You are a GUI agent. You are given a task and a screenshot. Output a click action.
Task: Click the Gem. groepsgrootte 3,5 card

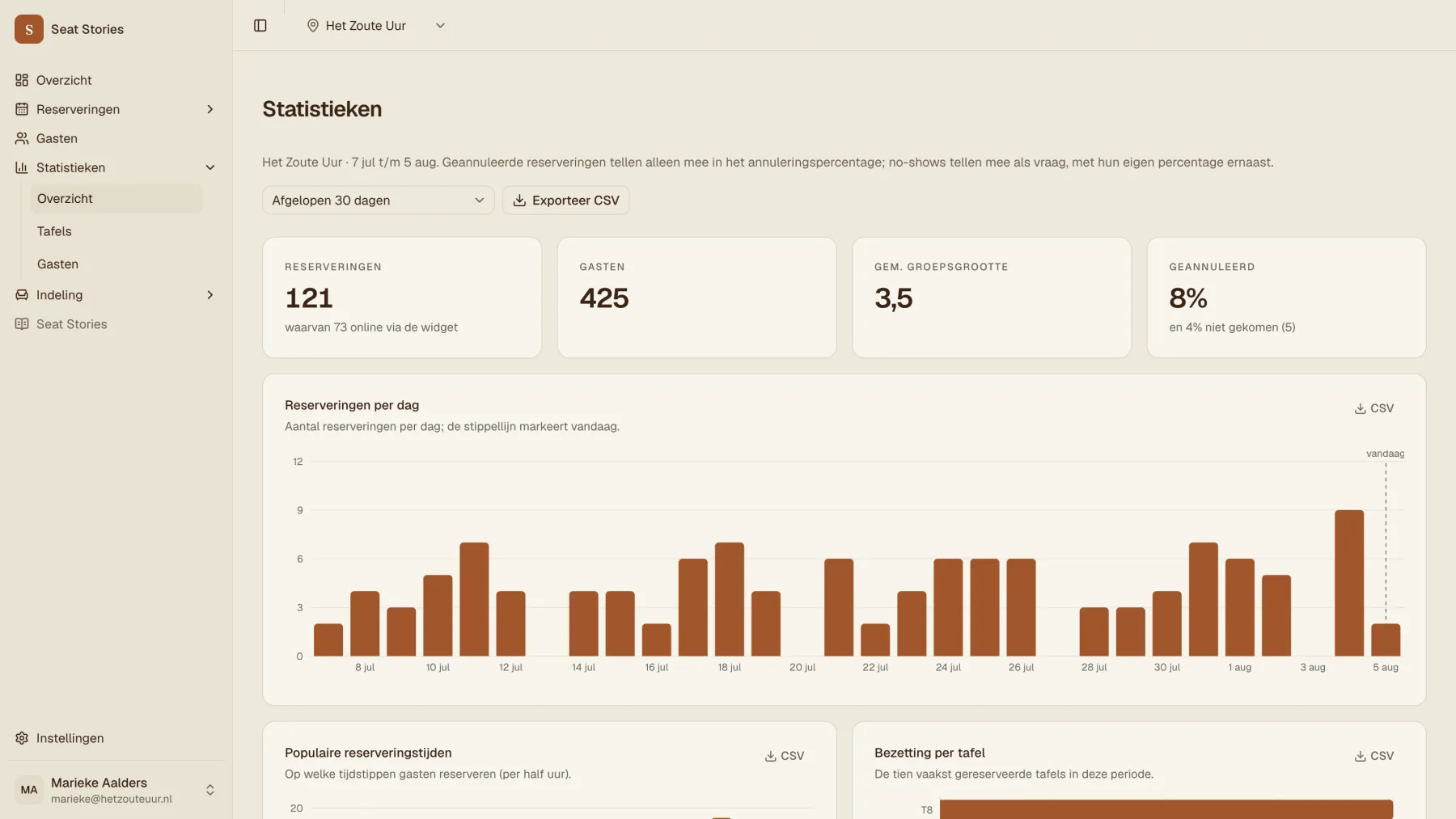tap(992, 298)
